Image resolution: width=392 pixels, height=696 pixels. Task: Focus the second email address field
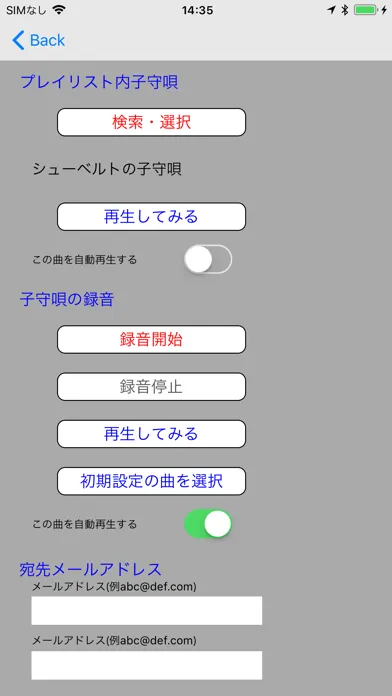coord(147,665)
